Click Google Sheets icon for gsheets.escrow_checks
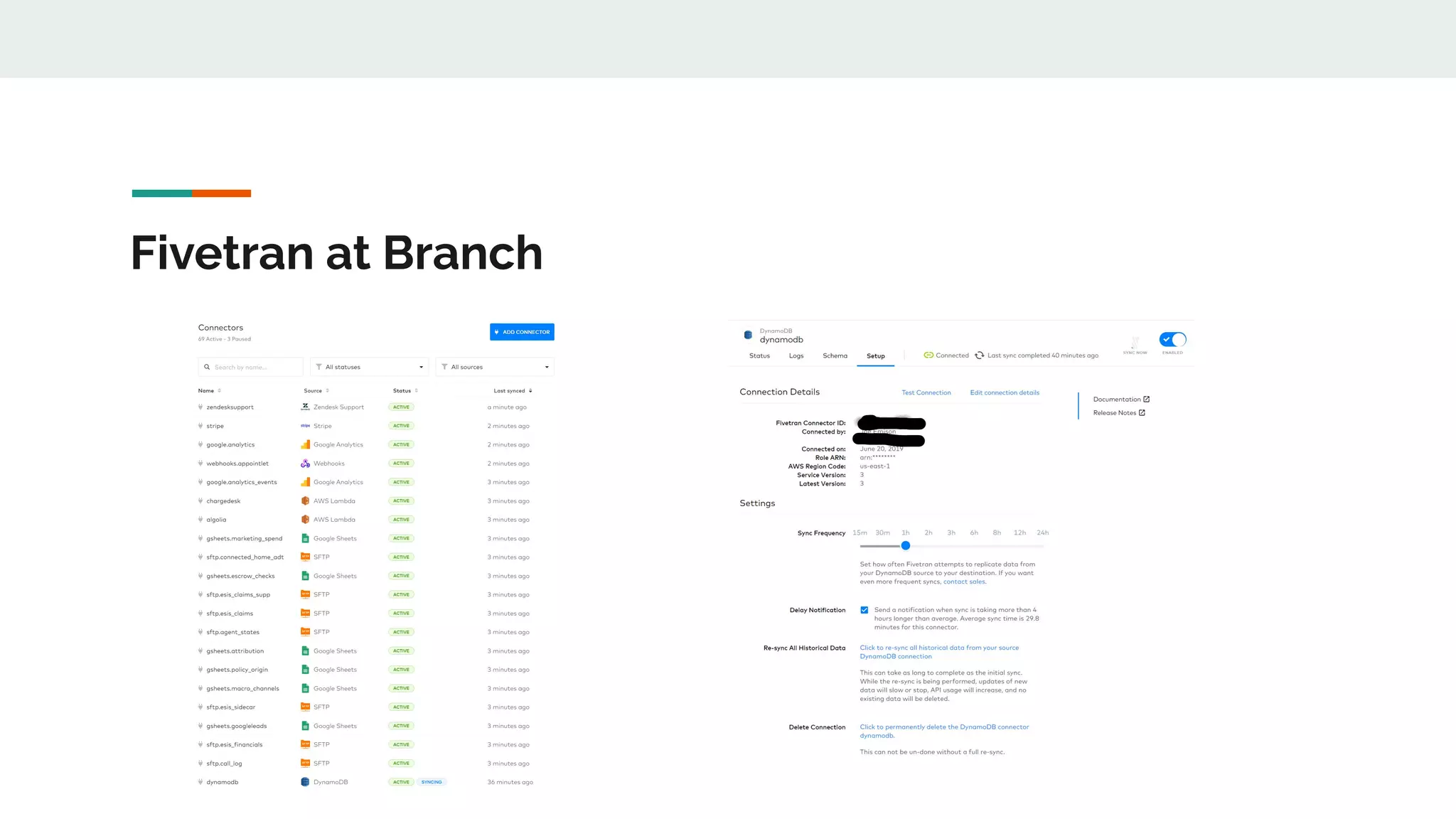 pos(305,576)
